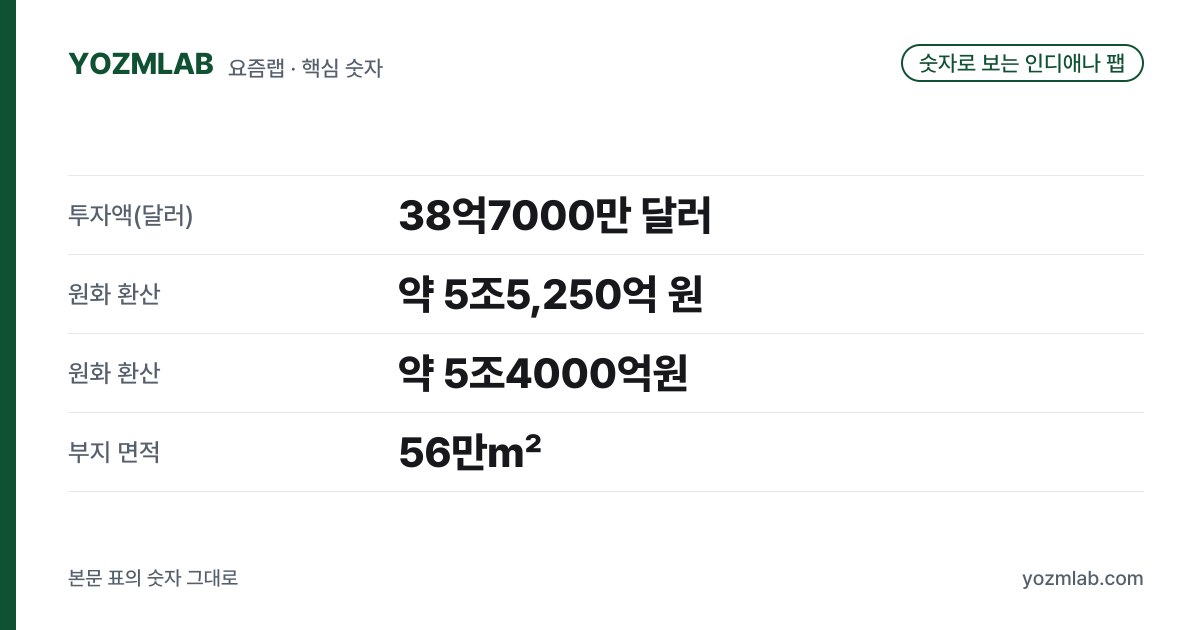Select 원화 환산 label beside 5조4000억원
The image size is (1200, 630).
coord(114,373)
